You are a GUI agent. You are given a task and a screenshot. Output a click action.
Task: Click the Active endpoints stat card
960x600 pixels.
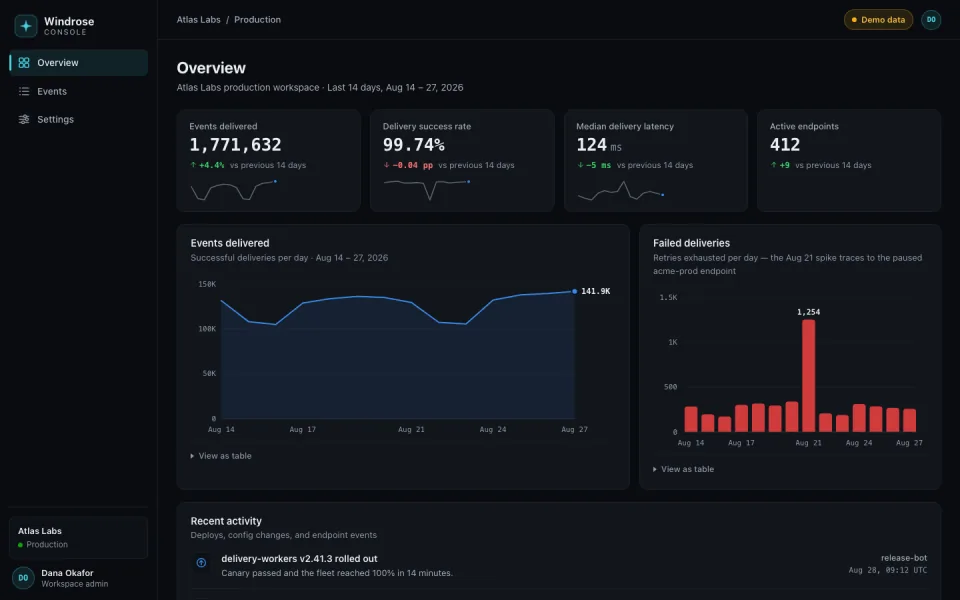(849, 160)
